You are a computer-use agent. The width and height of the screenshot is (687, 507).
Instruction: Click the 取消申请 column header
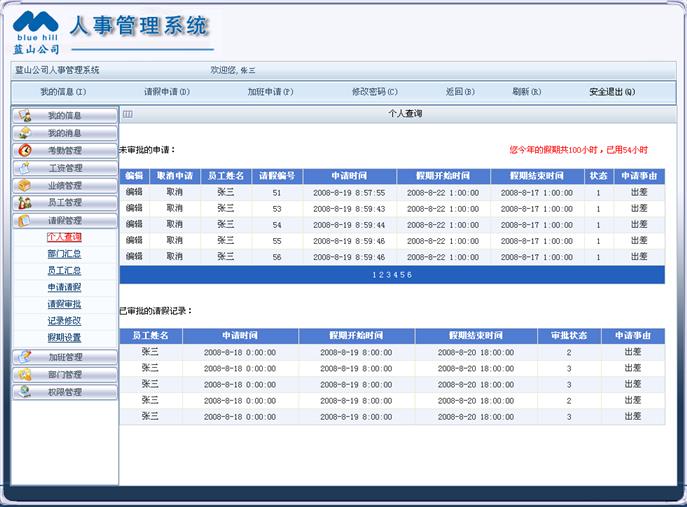(174, 176)
